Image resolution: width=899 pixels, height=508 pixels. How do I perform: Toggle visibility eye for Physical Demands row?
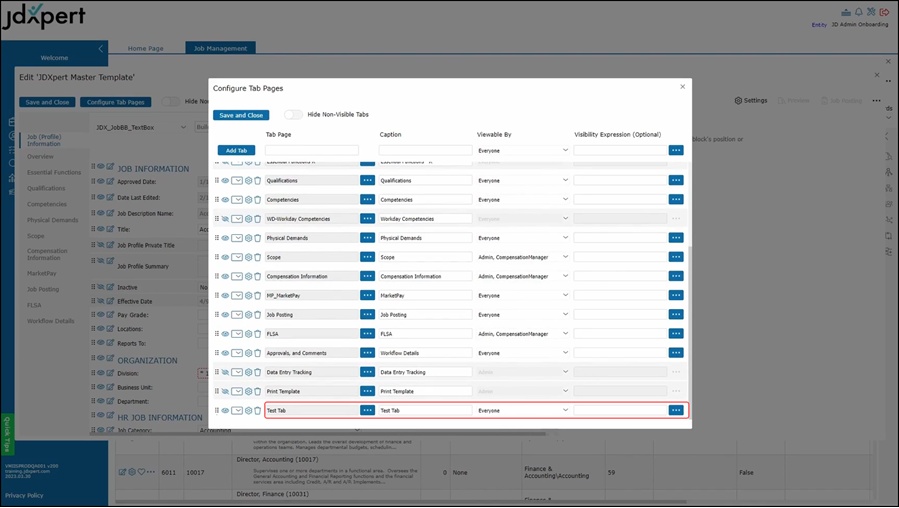(226, 238)
